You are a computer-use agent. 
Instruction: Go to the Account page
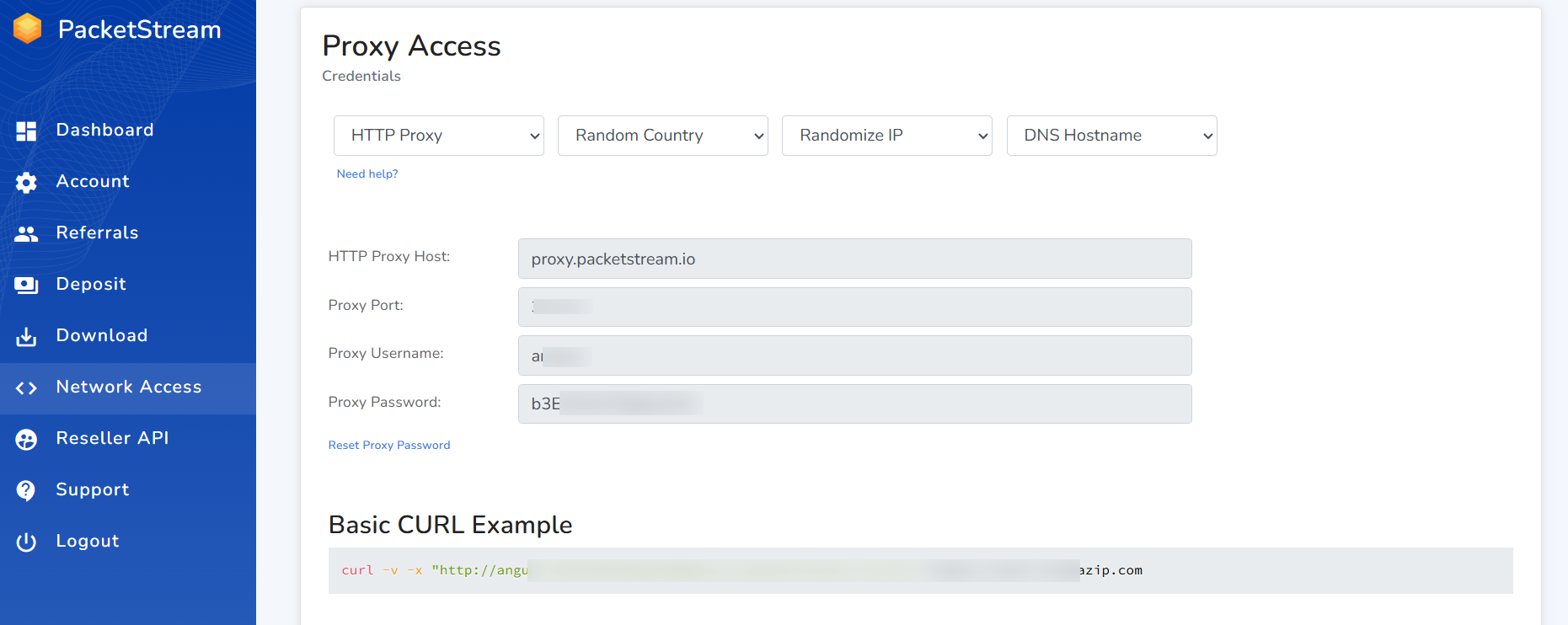point(128,182)
